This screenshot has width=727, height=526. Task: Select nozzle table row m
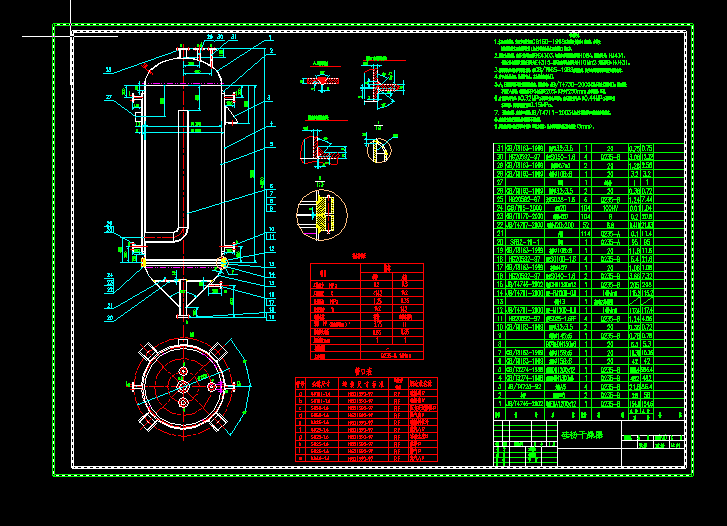click(366, 458)
